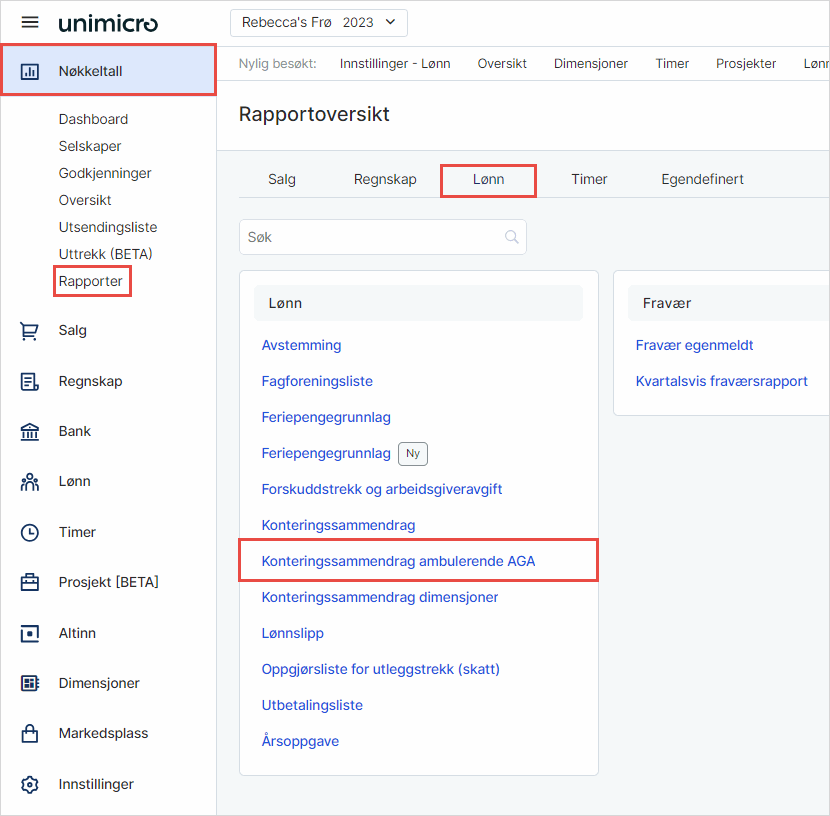The width and height of the screenshot is (830, 816).
Task: Click the search magnifier icon
Action: tap(511, 237)
